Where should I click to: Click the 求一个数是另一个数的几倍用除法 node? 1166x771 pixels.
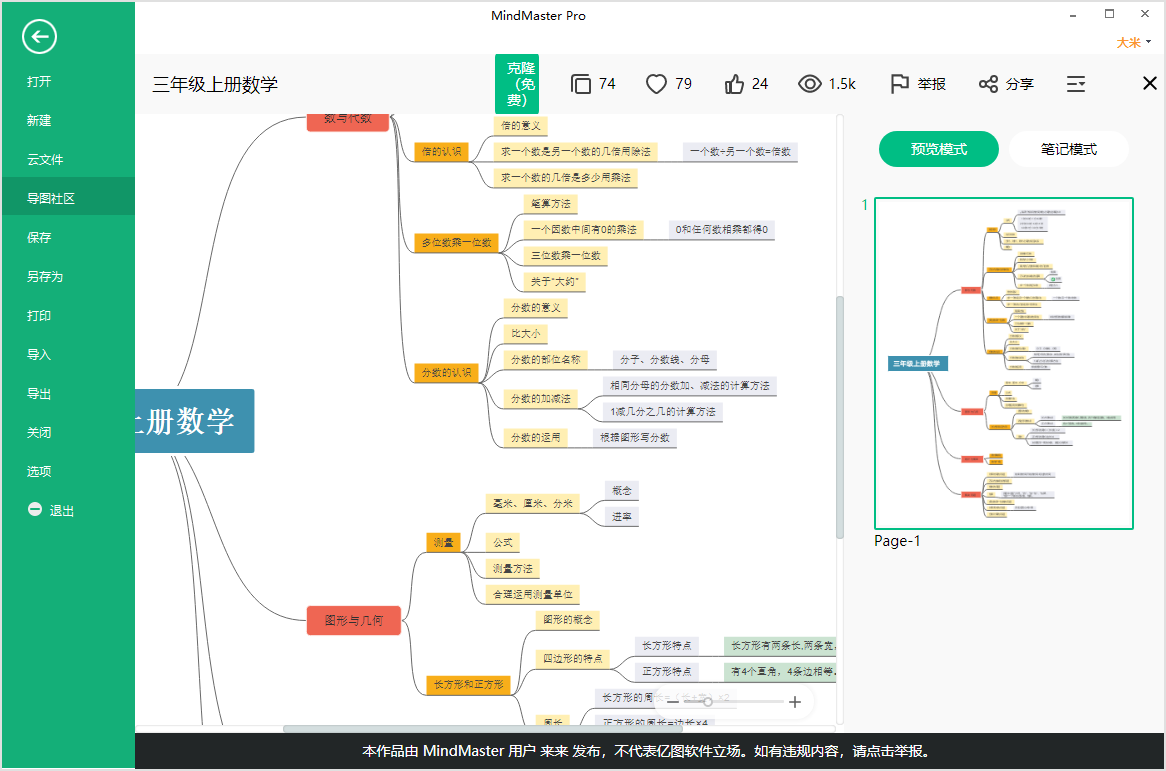pos(576,152)
